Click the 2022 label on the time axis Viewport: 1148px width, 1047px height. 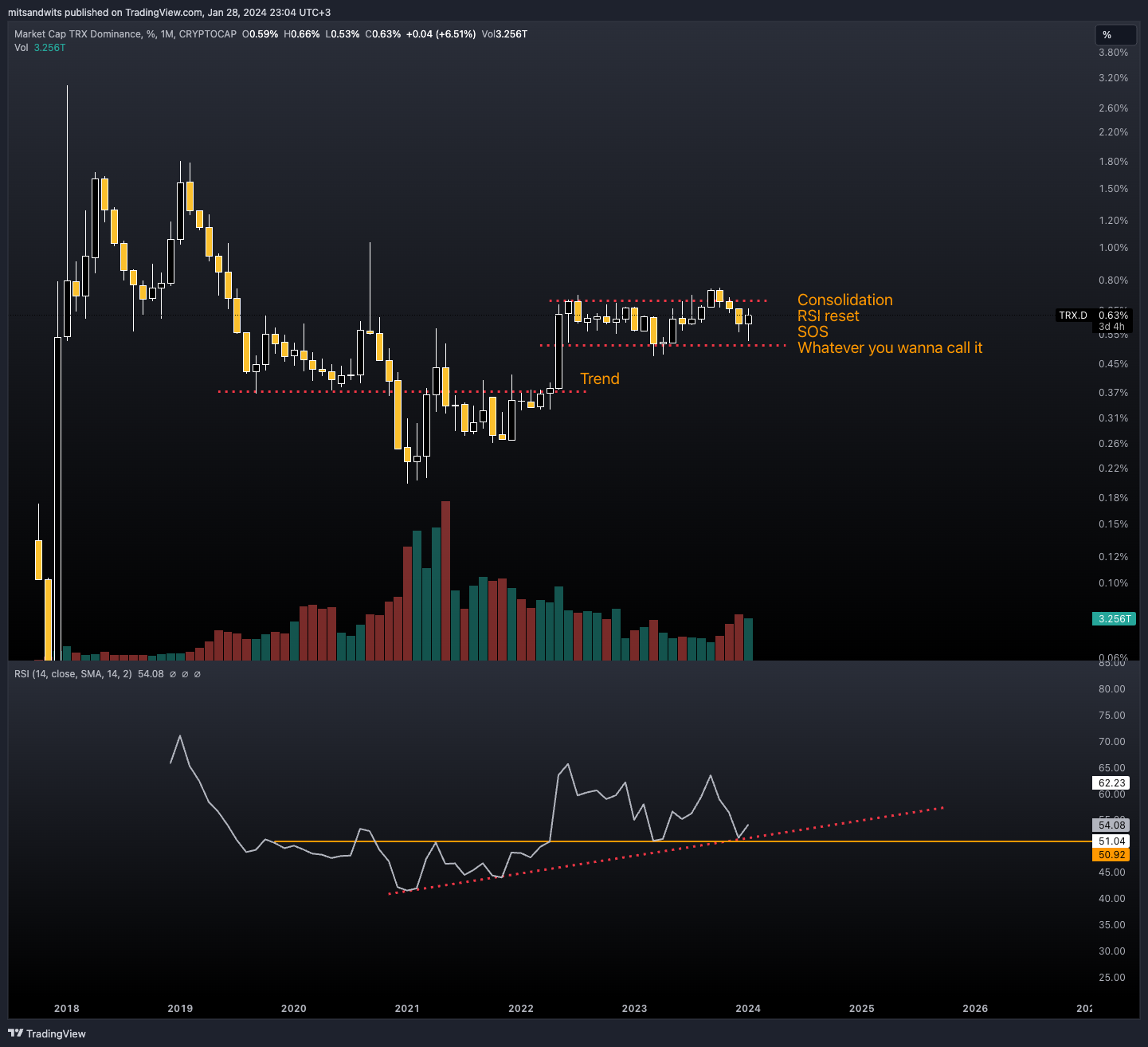(521, 1009)
